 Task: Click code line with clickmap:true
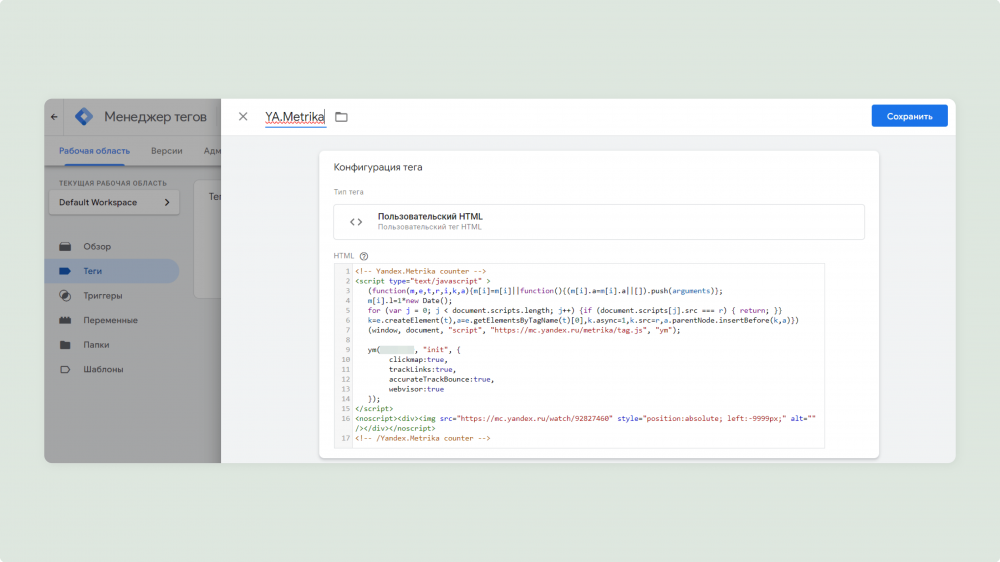coord(418,360)
